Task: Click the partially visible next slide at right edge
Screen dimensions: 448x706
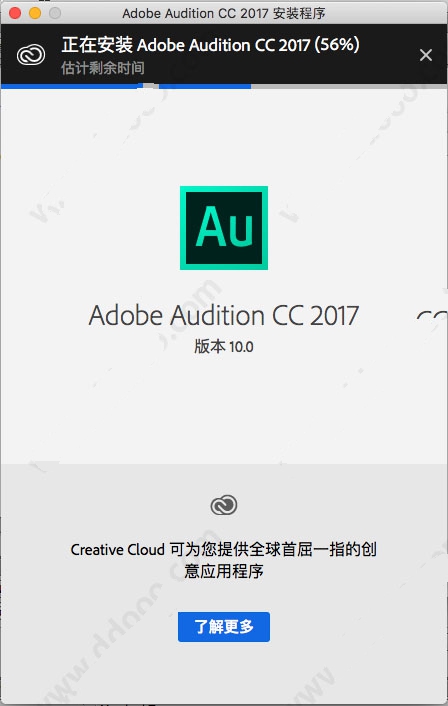Action: (x=432, y=315)
